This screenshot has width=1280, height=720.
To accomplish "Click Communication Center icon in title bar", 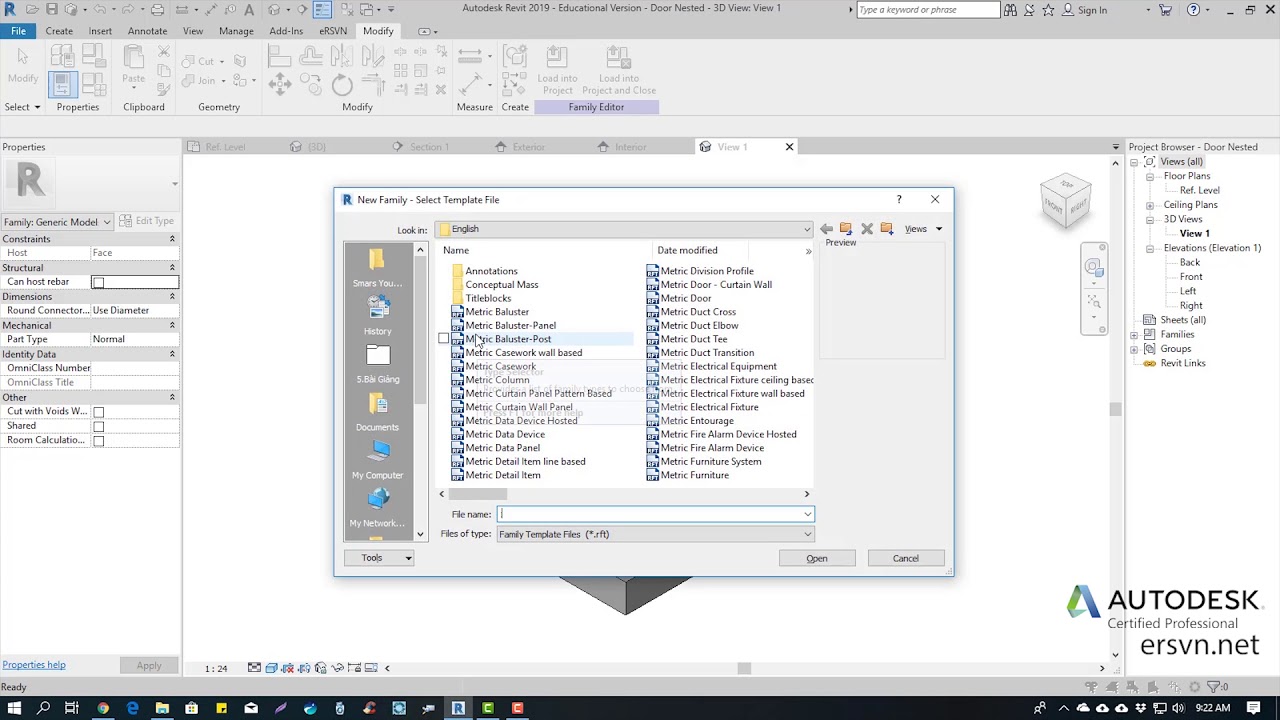I will pos(1029,10).
